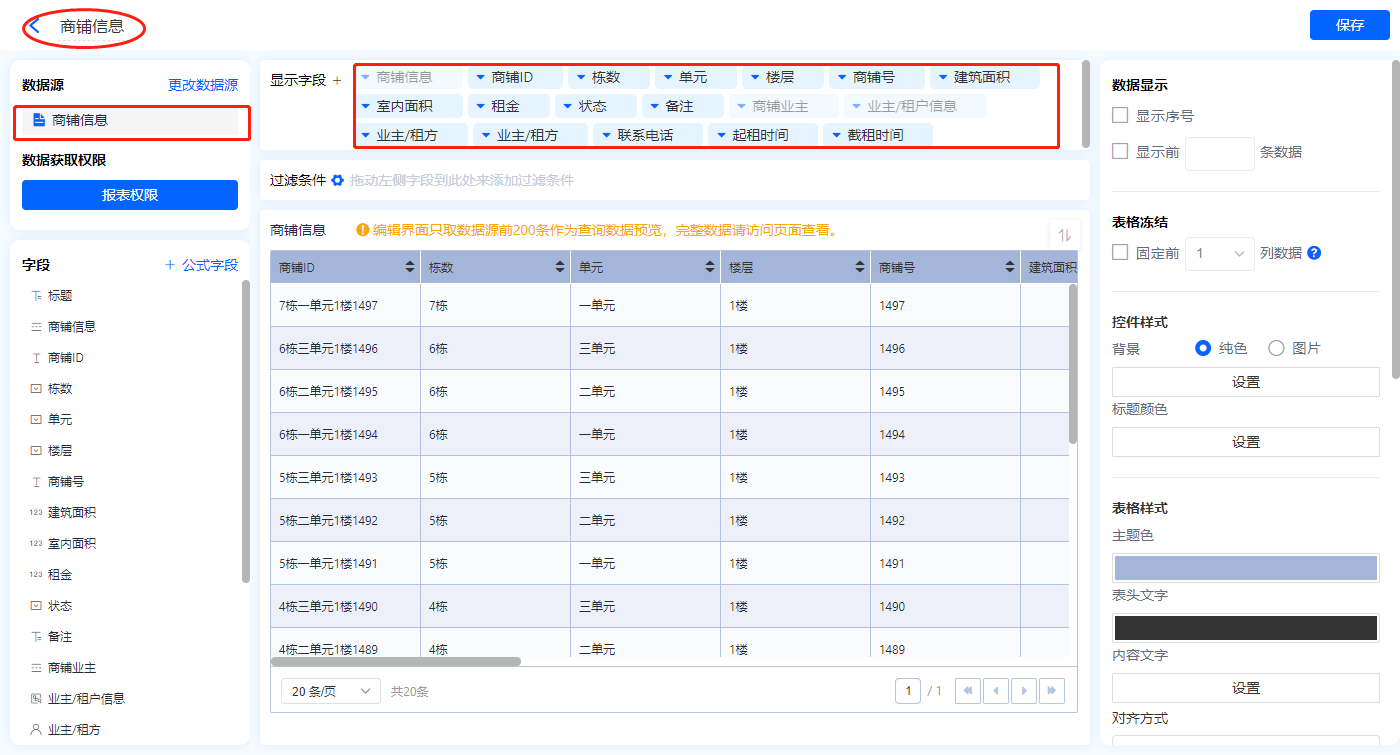Viewport: 1400px width, 755px height.
Task: Select the 建筑面积 field in field list
Action: tap(72, 513)
